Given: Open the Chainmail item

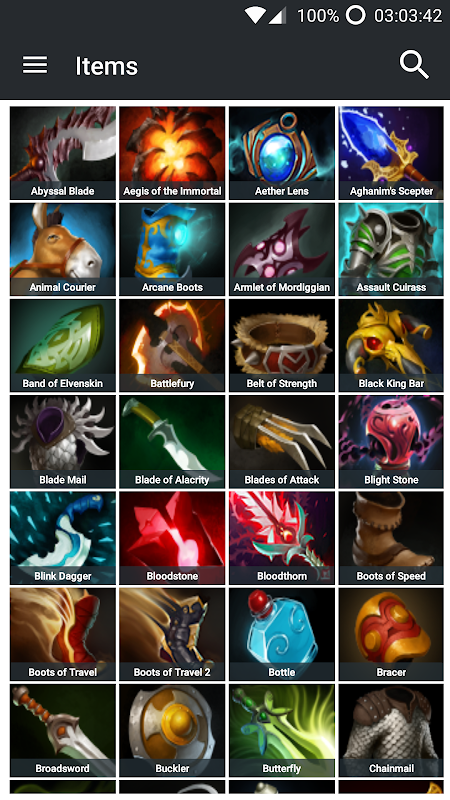Looking at the screenshot, I should [391, 731].
